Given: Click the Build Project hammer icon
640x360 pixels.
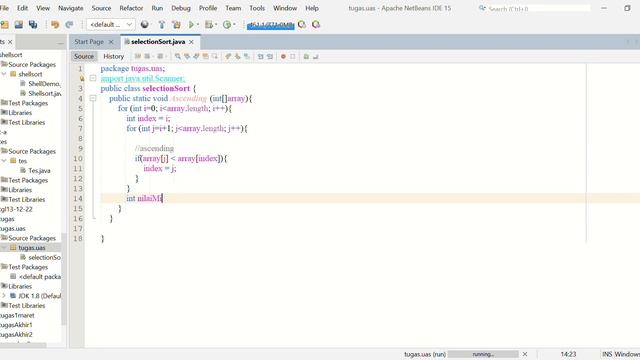Looking at the screenshot, I should pos(162,25).
